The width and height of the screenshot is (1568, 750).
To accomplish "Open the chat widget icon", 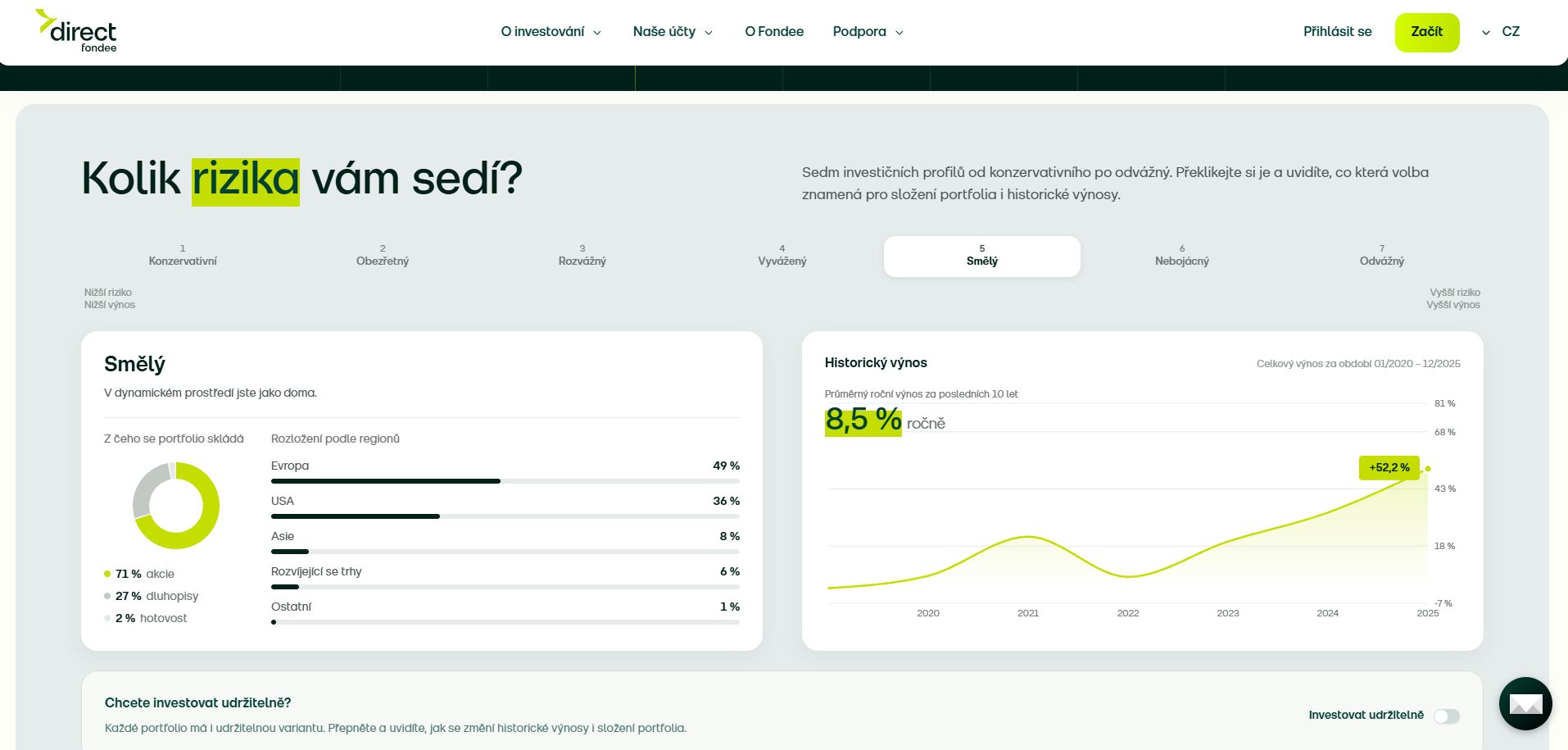I will tap(1525, 704).
